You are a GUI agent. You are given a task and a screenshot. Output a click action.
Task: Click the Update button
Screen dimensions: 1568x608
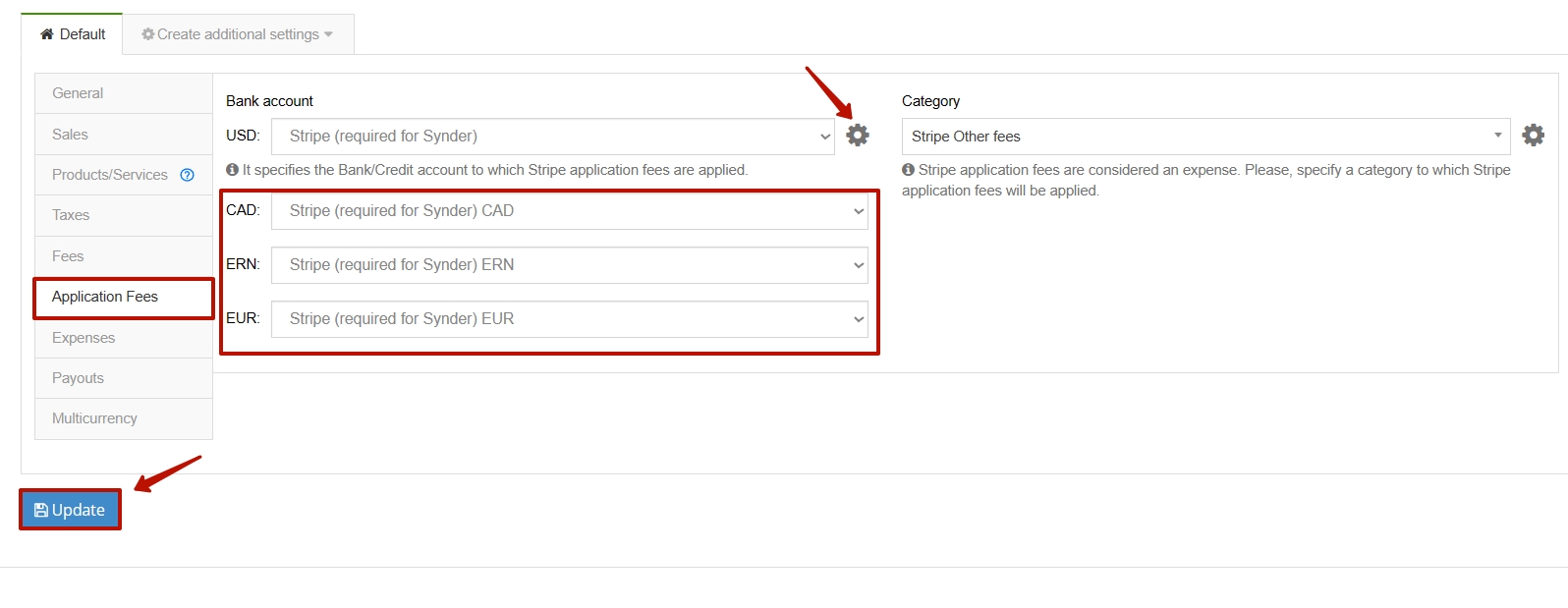tap(70, 510)
